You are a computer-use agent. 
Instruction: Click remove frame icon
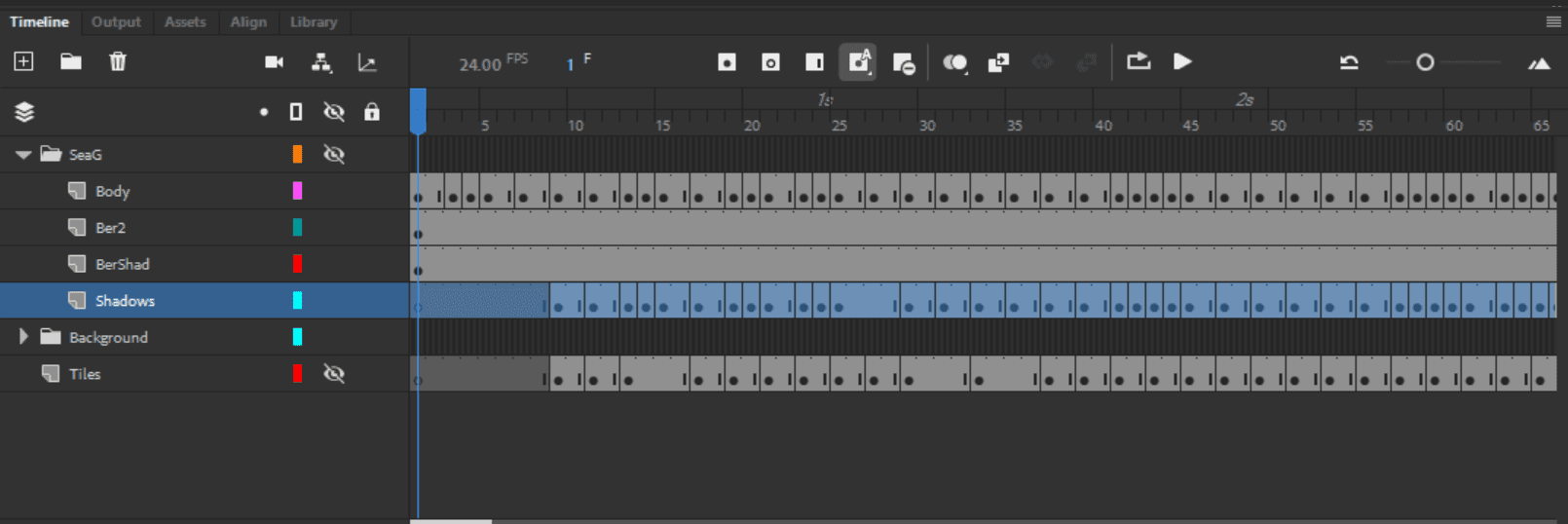904,63
